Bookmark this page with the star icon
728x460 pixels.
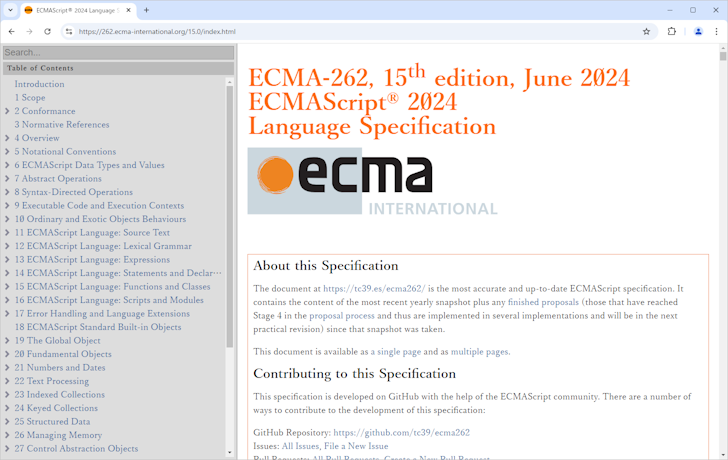click(x=646, y=32)
